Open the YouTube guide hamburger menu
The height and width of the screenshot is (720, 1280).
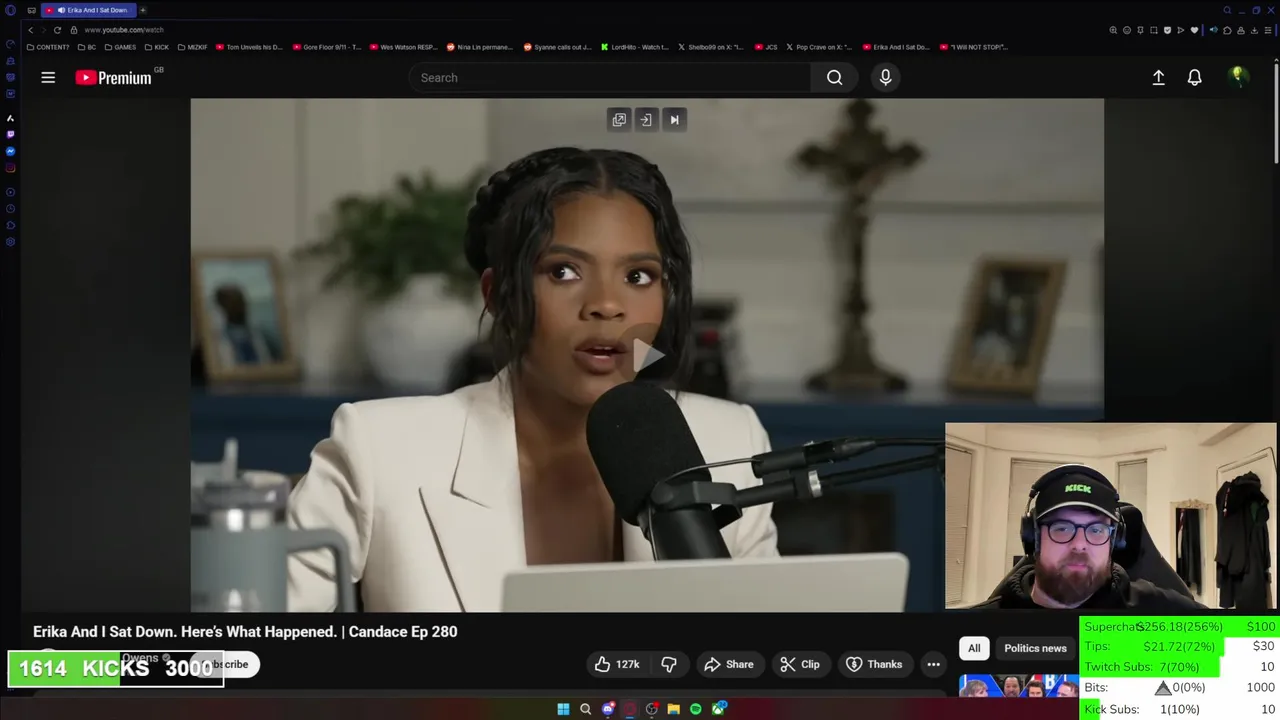[x=48, y=77]
